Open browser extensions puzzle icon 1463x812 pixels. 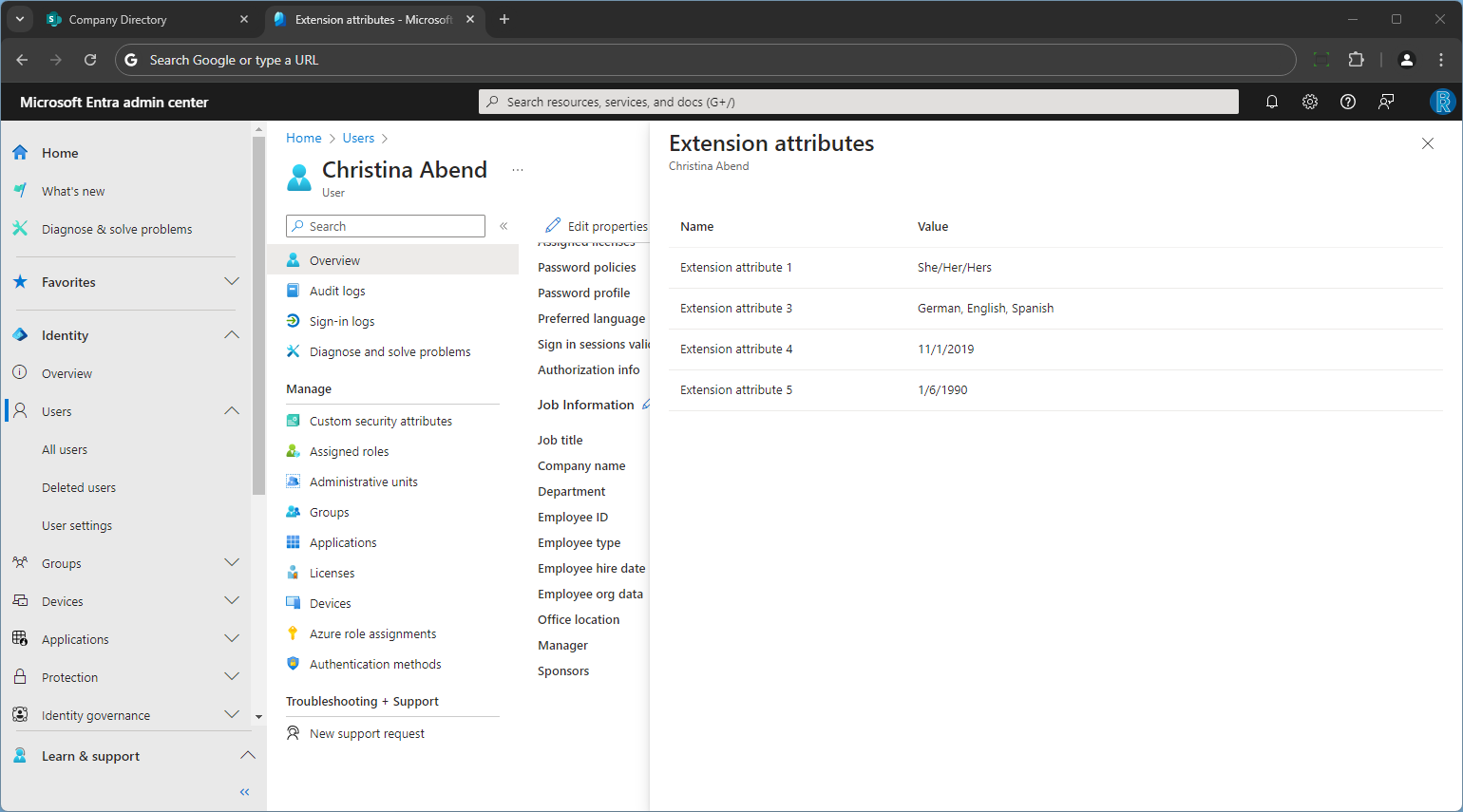(1356, 60)
